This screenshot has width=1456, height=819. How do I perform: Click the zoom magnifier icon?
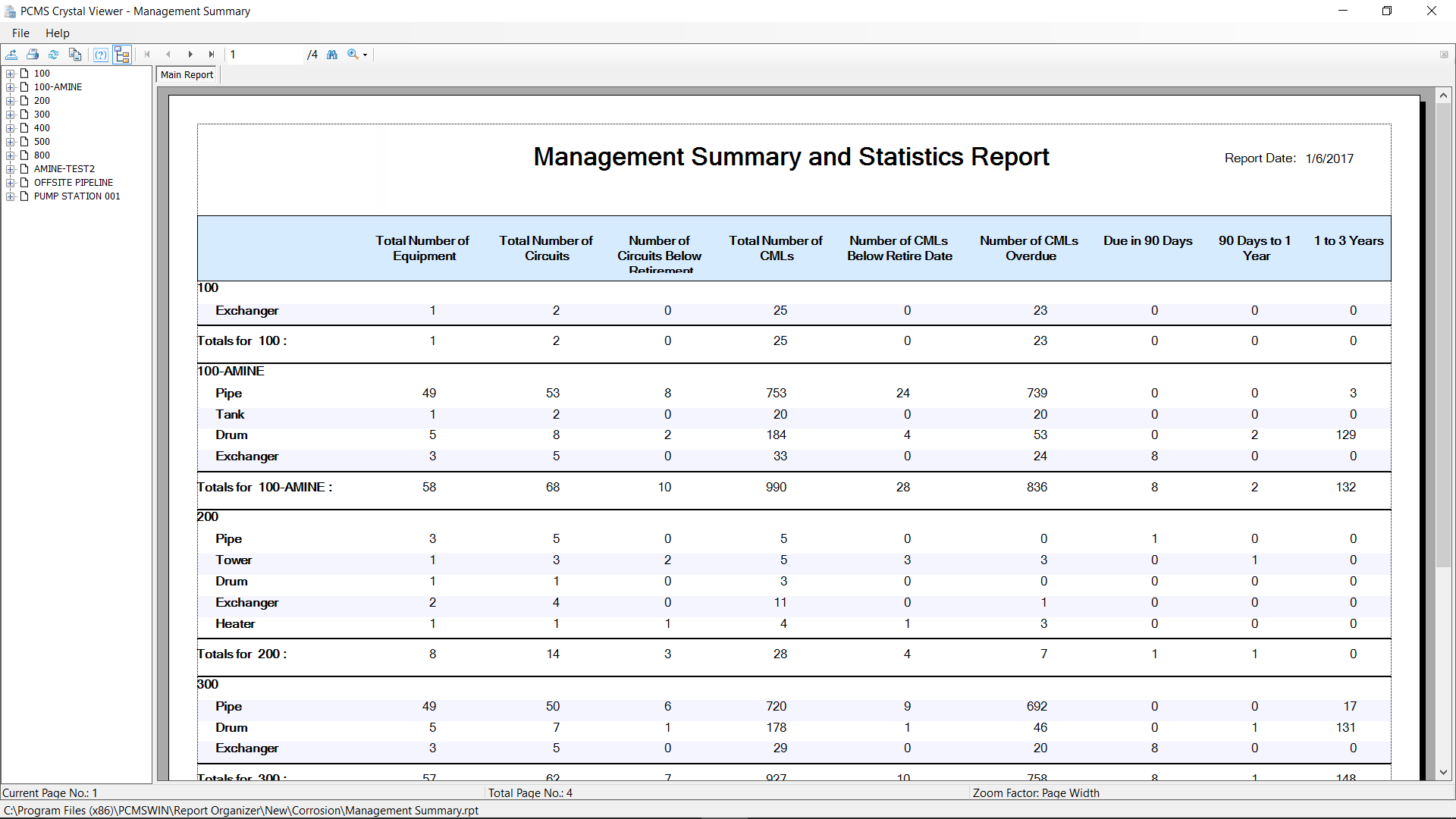pos(353,54)
